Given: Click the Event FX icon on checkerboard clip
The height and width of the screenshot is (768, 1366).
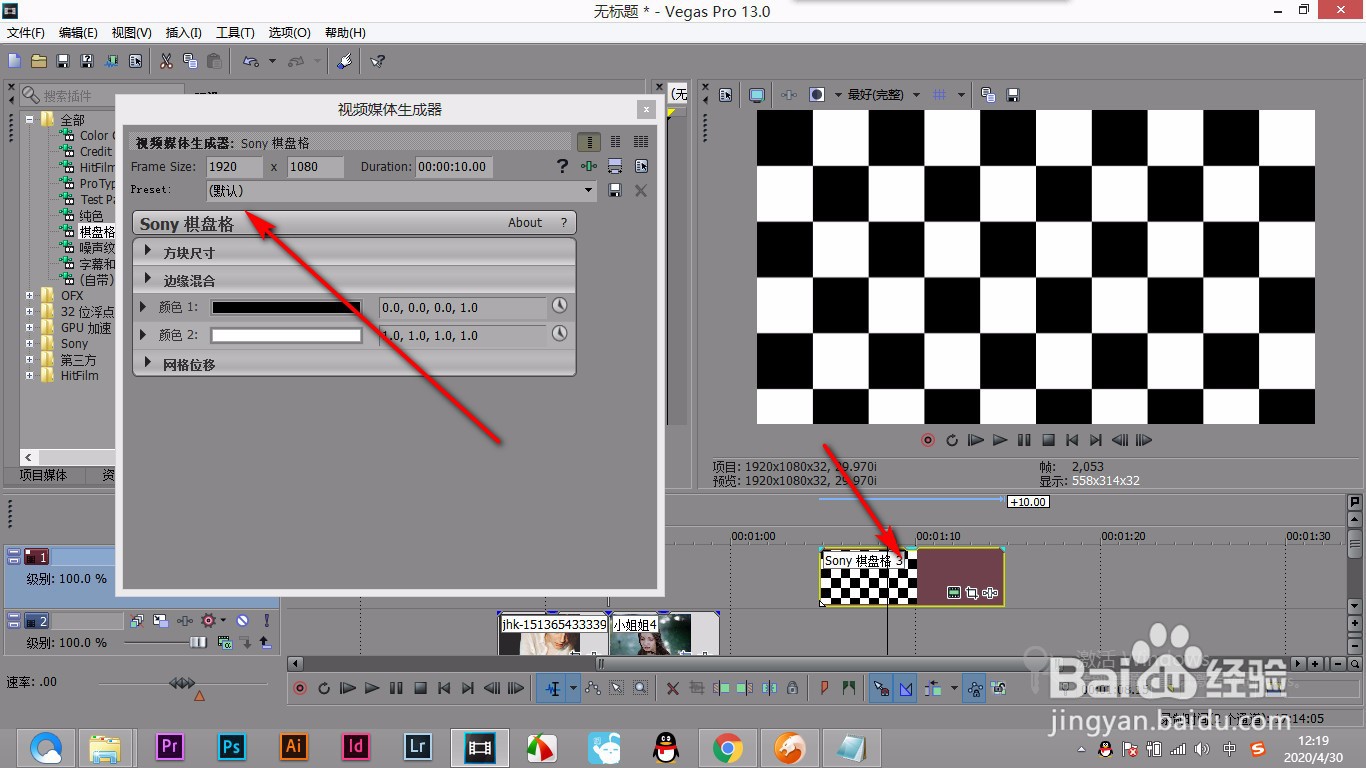Looking at the screenshot, I should tap(990, 593).
